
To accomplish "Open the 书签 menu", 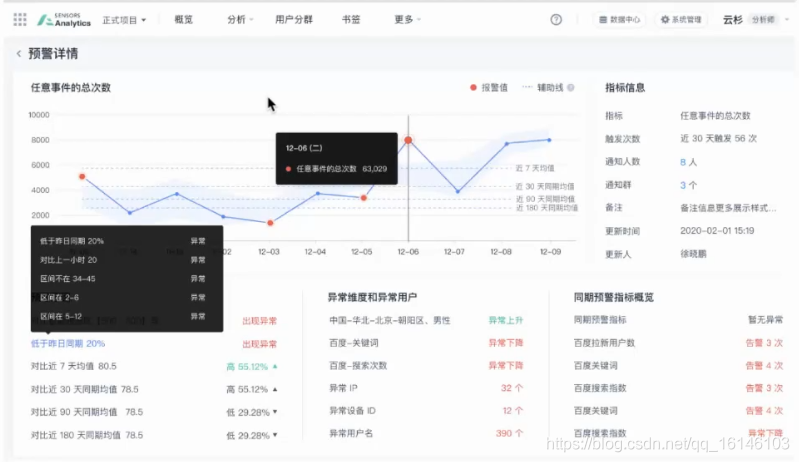I will click(x=351, y=19).
